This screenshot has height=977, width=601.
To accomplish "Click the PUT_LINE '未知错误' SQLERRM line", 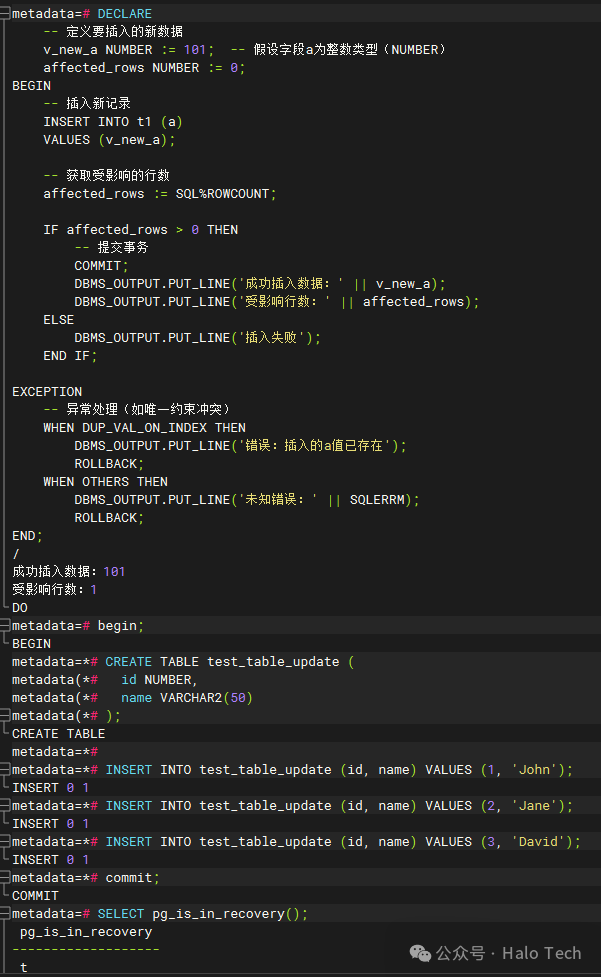I will pos(247,500).
